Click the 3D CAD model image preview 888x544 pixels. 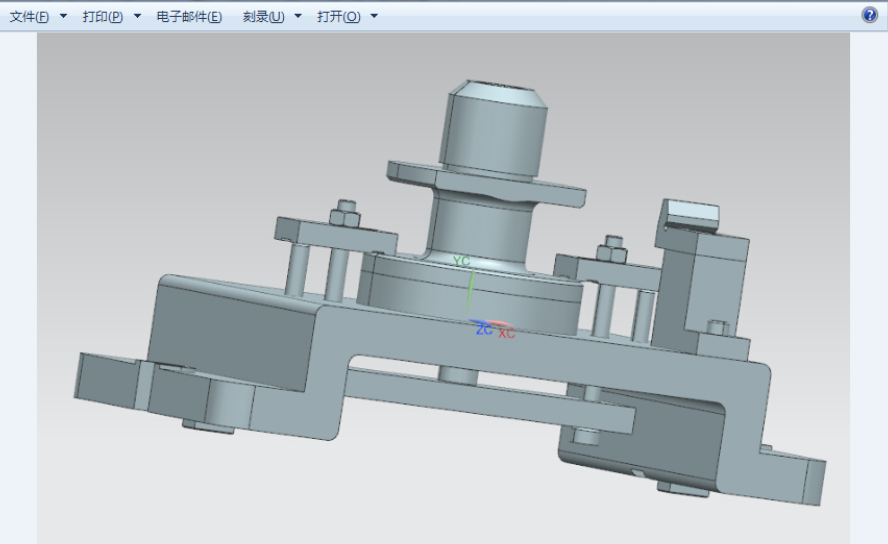(x=443, y=288)
